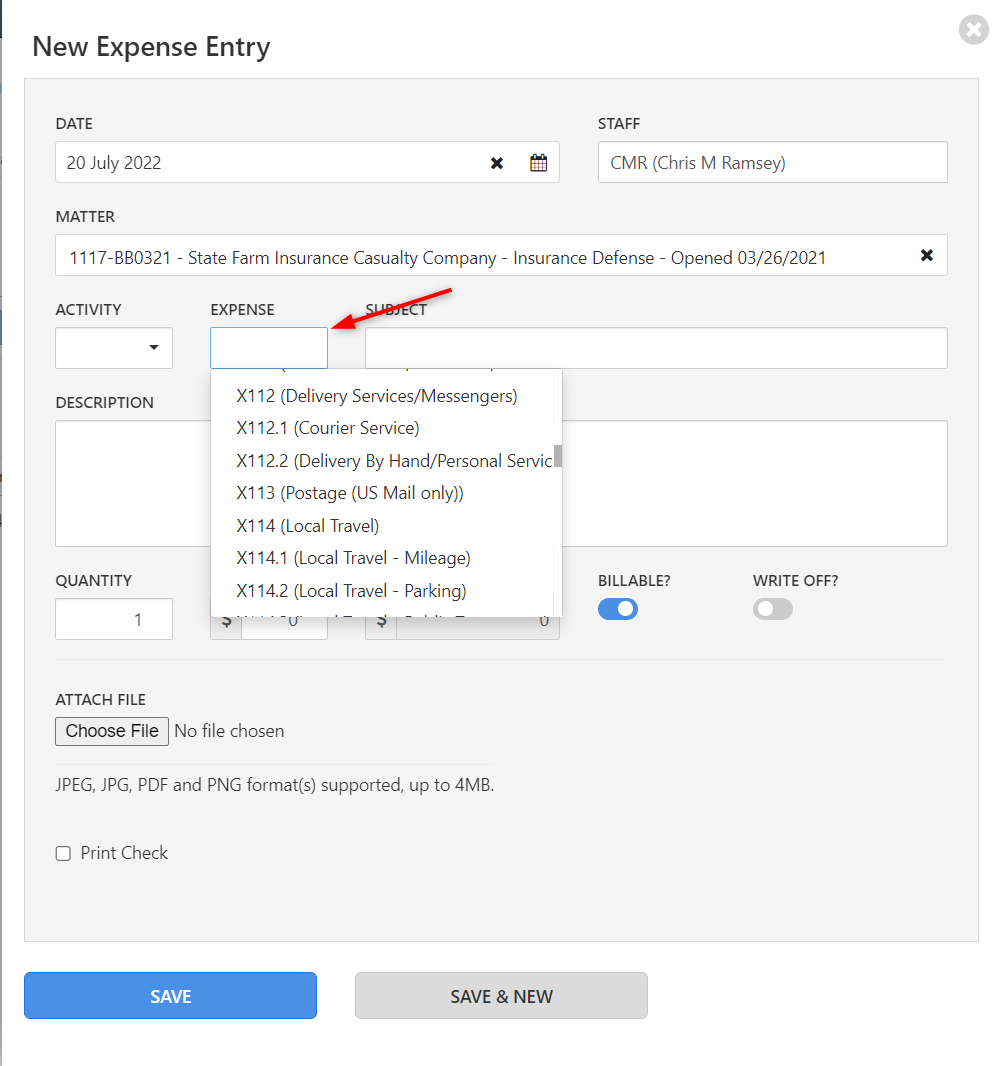1001x1066 pixels.
Task: Toggle off the Billable switch
Action: 617,608
